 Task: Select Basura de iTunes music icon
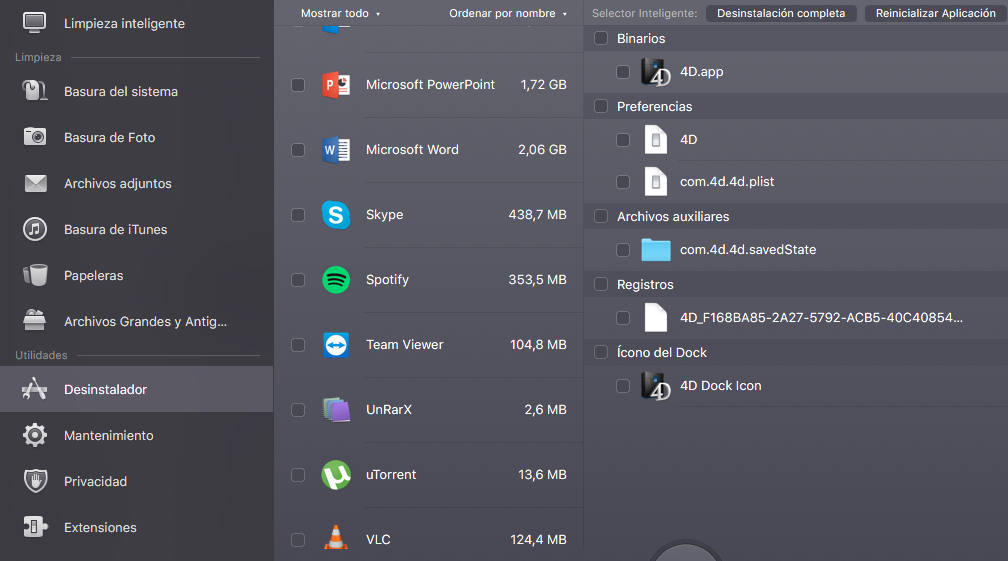click(x=35, y=229)
